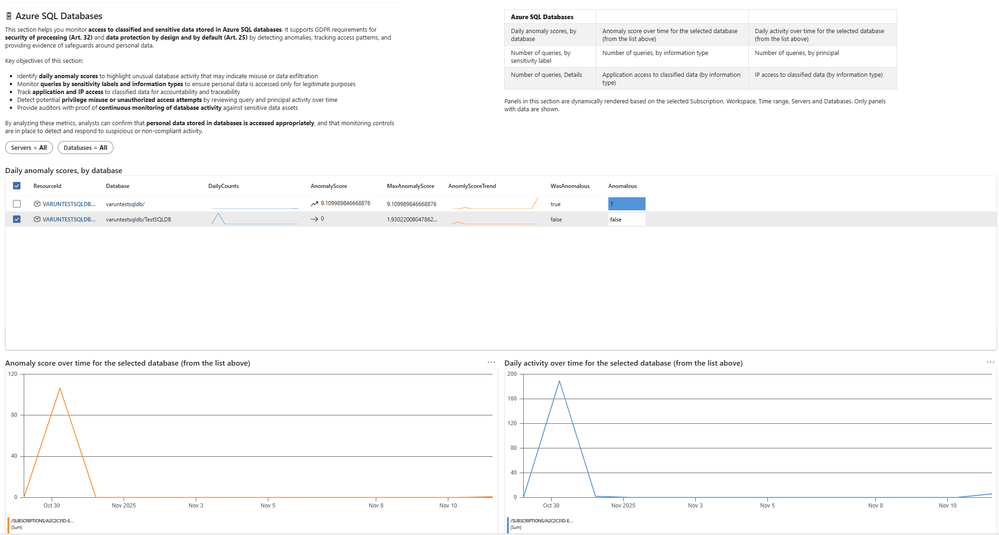Click orange peak in anomaly score chart
The height and width of the screenshot is (535, 999).
click(x=60, y=388)
